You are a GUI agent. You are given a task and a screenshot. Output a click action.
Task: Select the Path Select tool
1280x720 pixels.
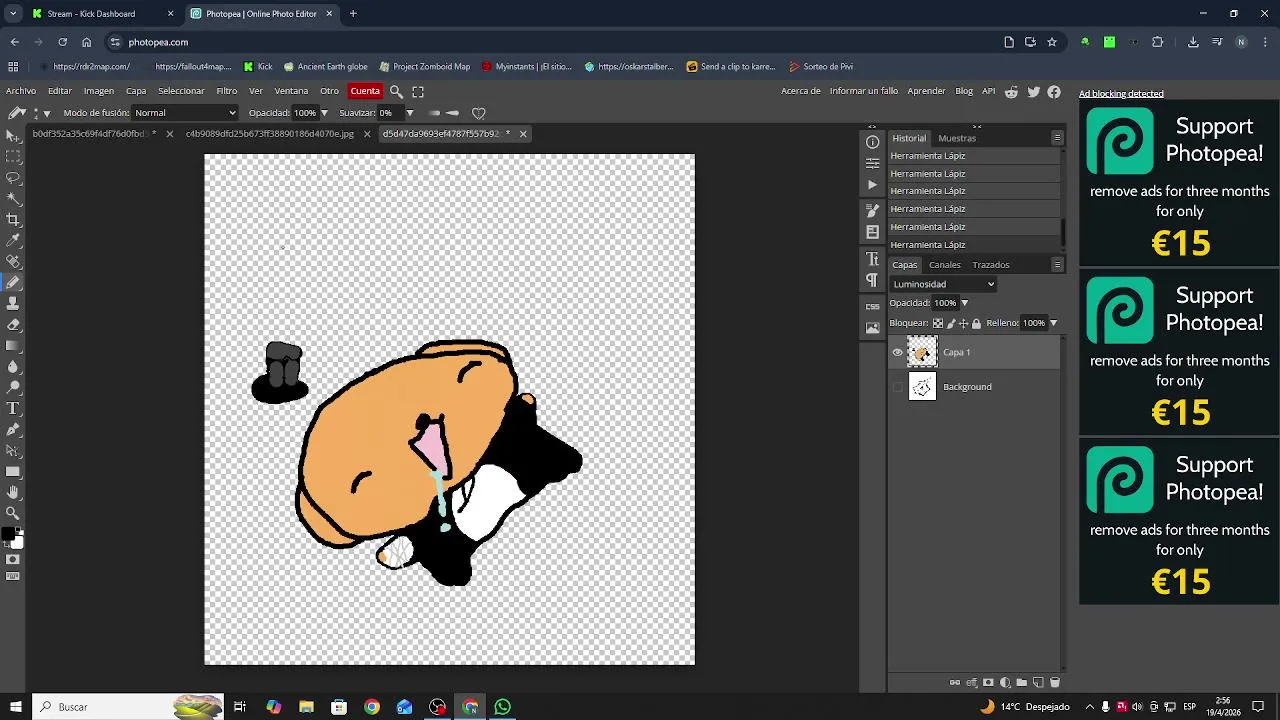point(13,450)
